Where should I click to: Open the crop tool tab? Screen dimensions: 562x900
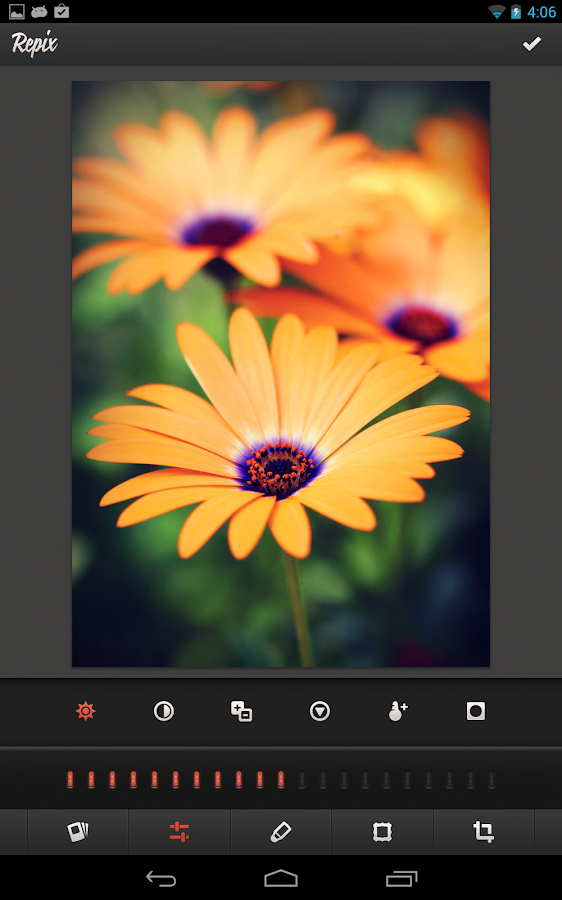pyautogui.click(x=483, y=832)
